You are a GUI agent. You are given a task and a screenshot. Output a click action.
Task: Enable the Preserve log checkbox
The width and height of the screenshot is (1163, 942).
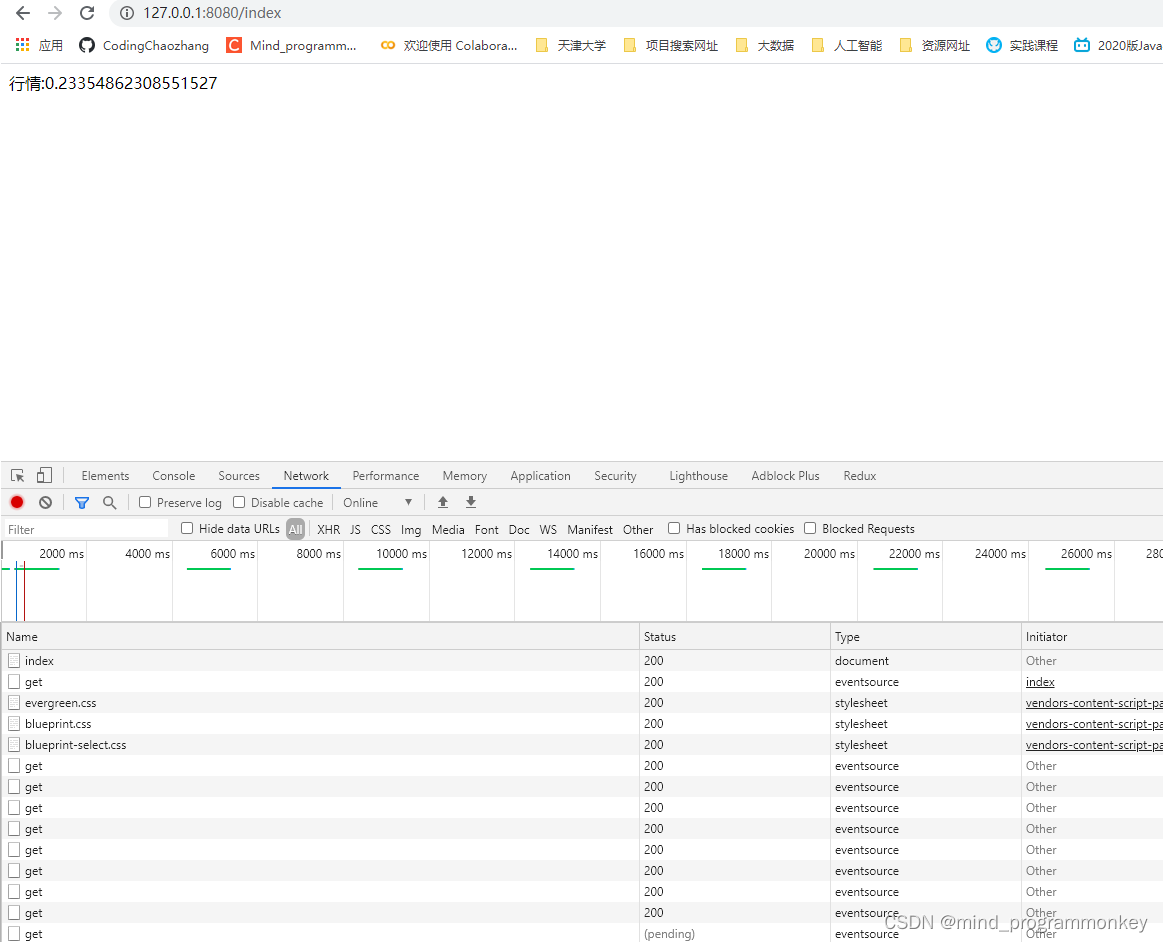(145, 502)
